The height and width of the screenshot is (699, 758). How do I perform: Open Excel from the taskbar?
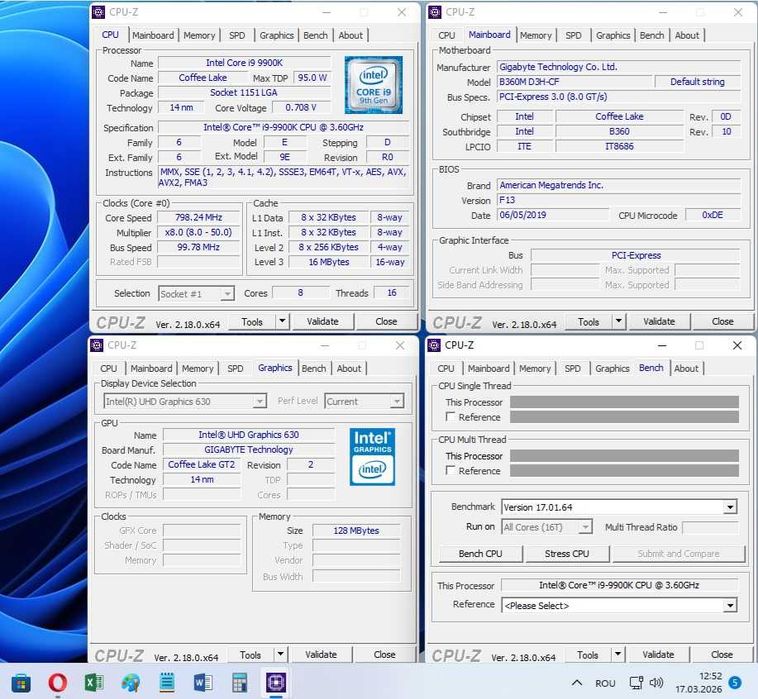pos(94,683)
